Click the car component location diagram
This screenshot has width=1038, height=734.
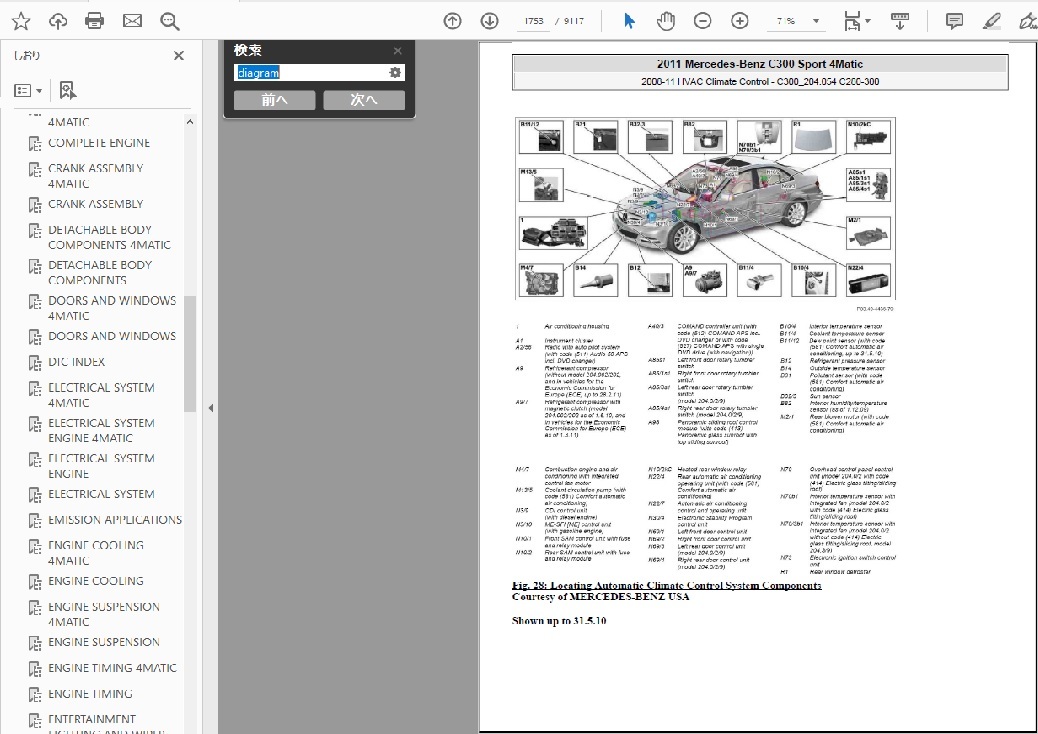click(x=705, y=208)
